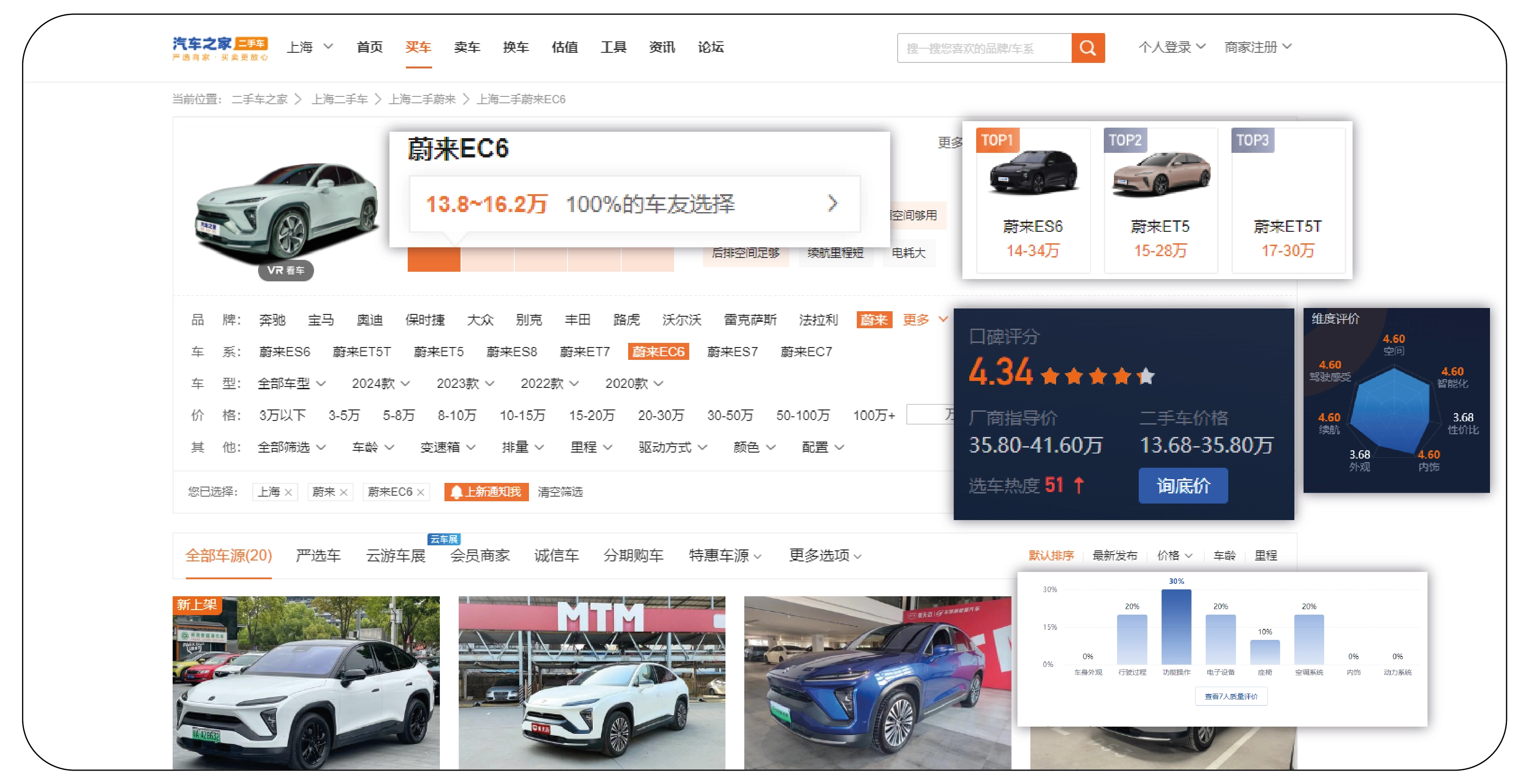Switch to the 严选车 tab

click(318, 555)
